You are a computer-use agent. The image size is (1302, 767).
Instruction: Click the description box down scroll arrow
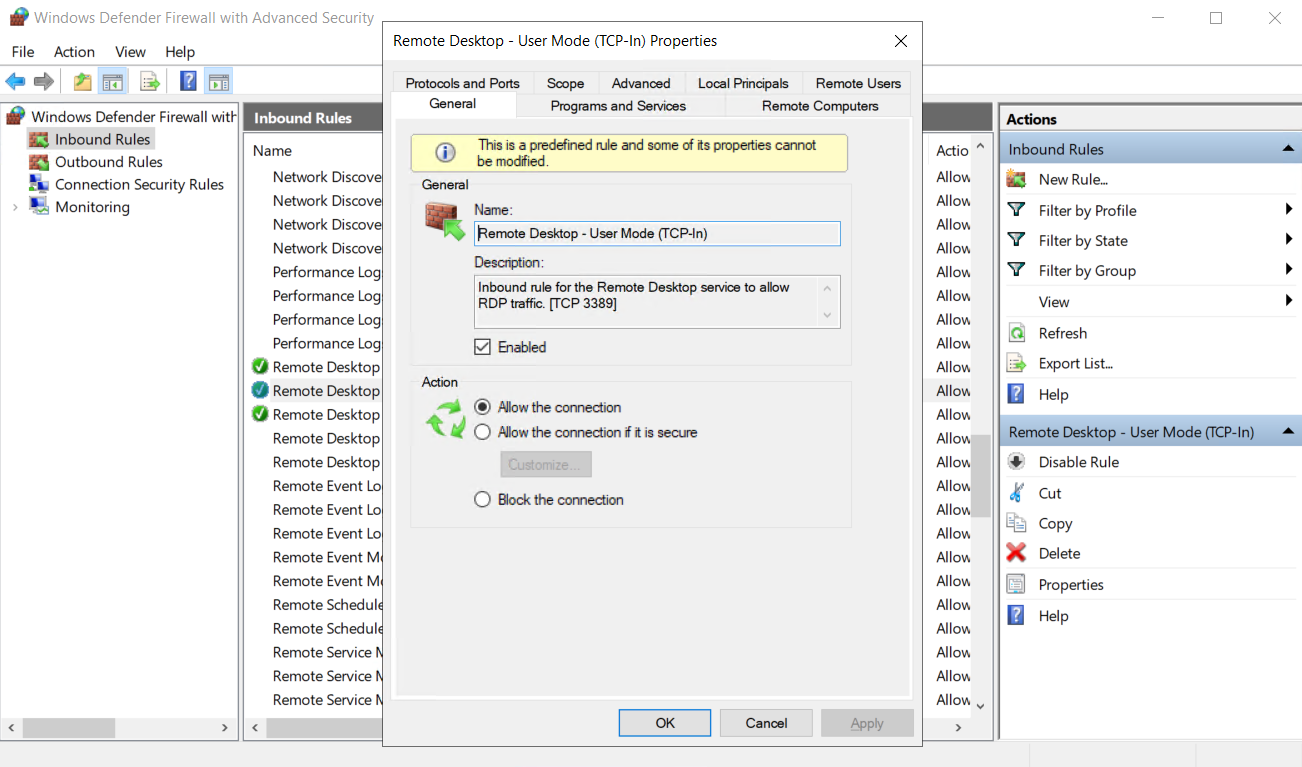pos(827,316)
